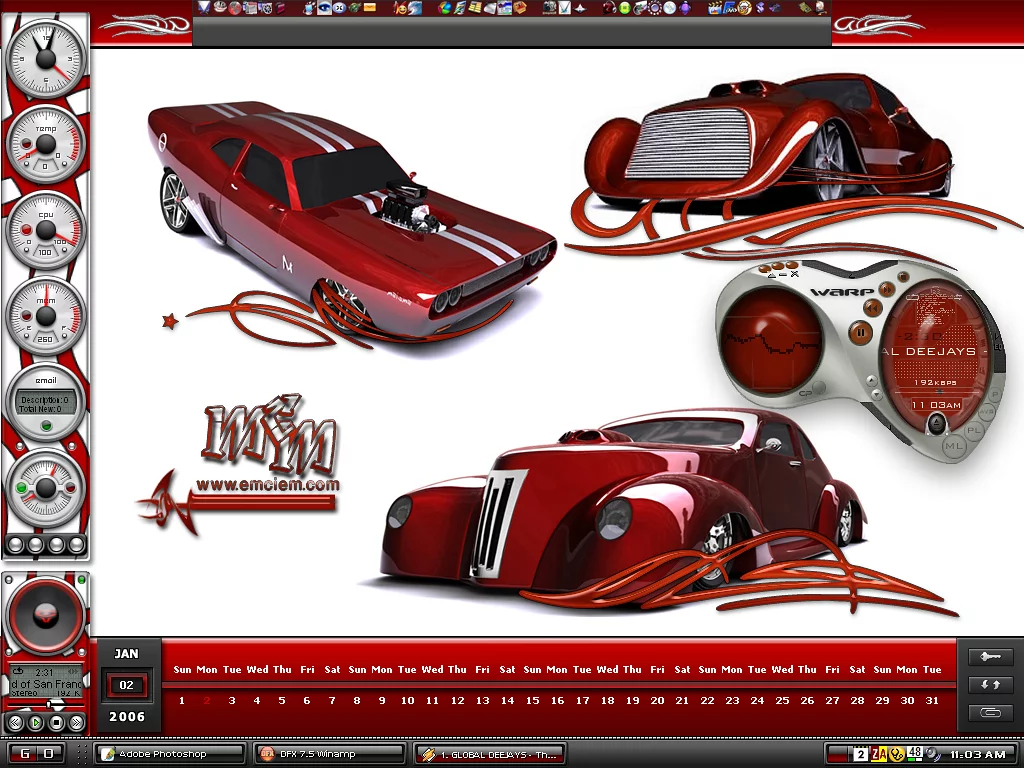Pause playback on the Warp player
Screen dimensions: 1024x768
pos(859,332)
